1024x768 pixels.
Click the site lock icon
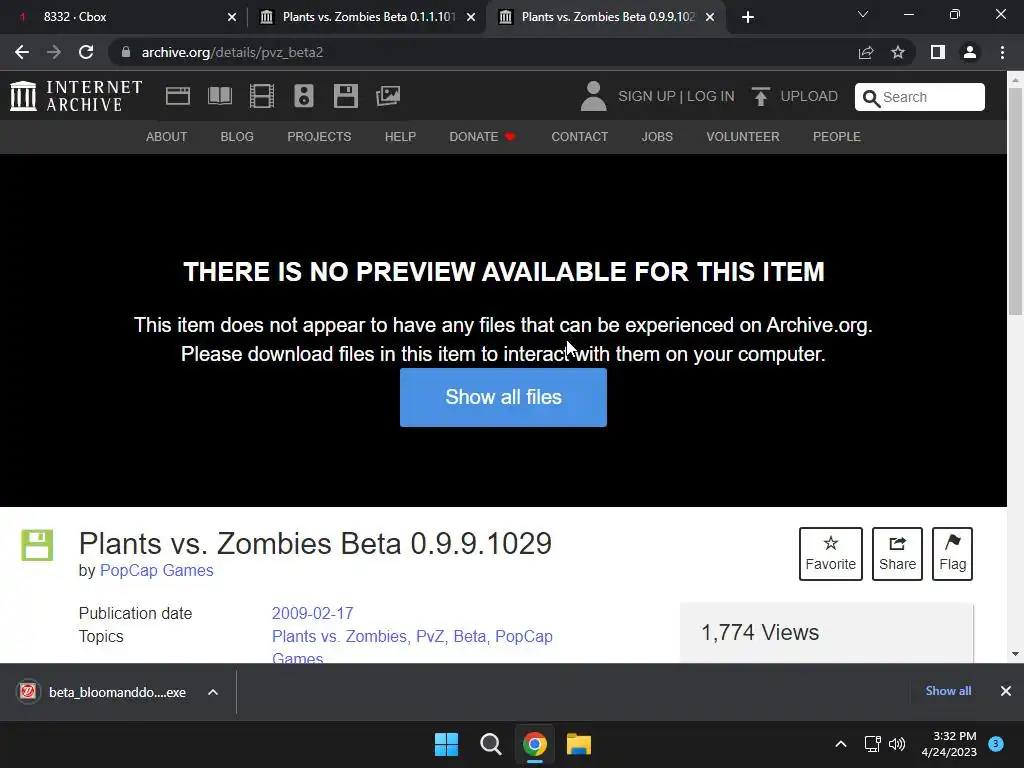[127, 52]
